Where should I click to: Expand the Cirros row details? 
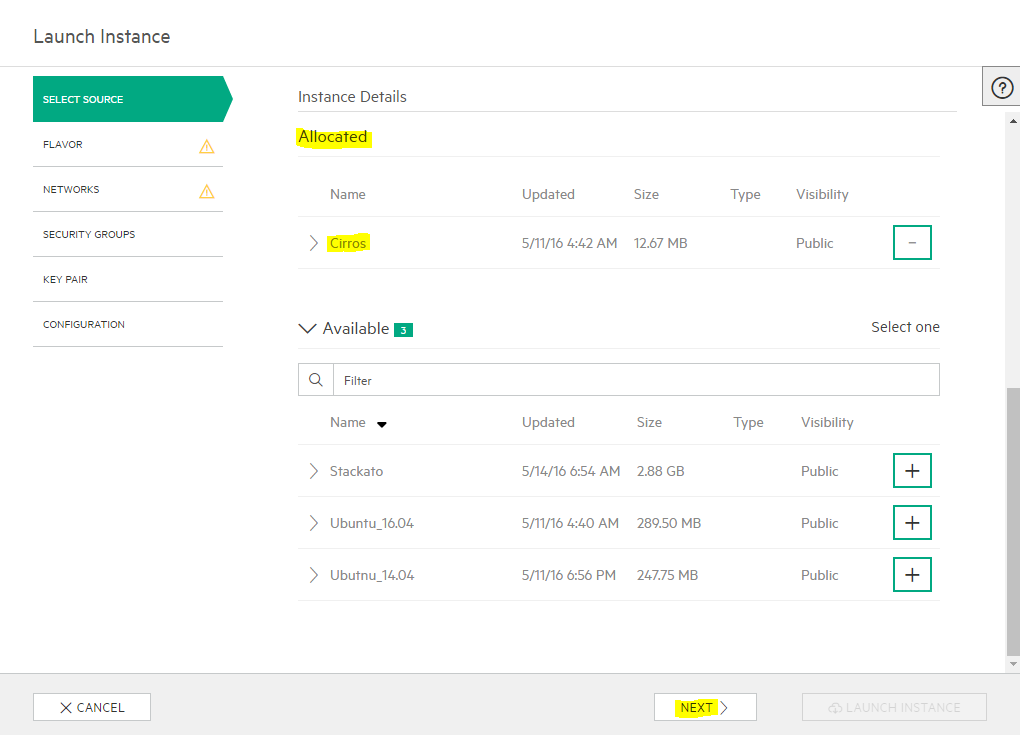pos(314,243)
